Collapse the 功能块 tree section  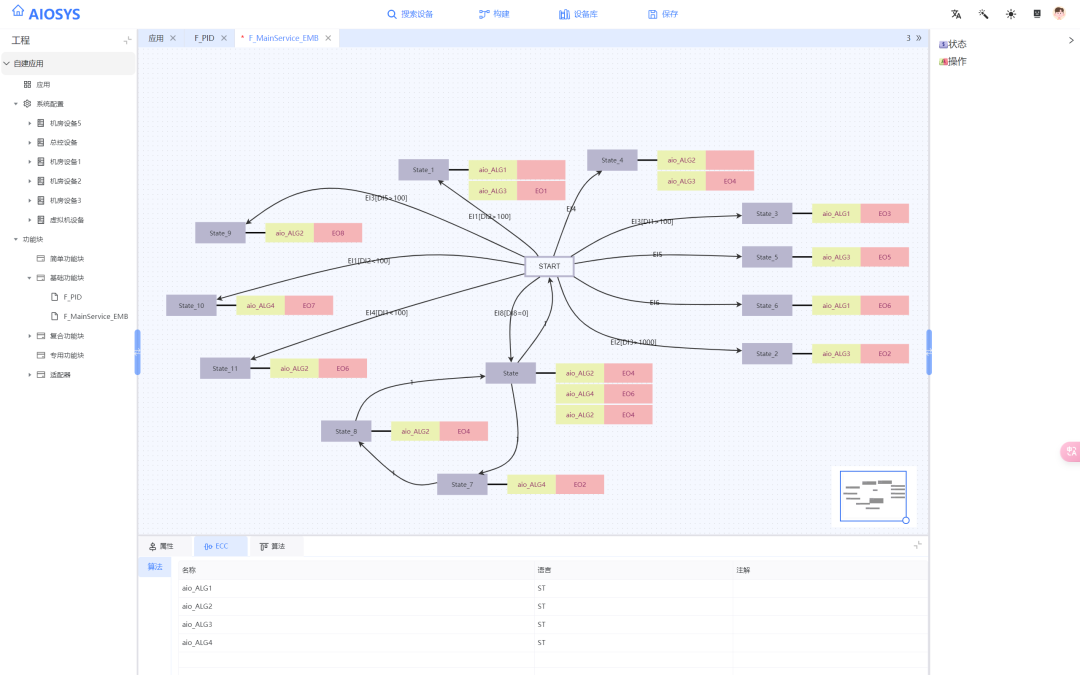click(16, 239)
